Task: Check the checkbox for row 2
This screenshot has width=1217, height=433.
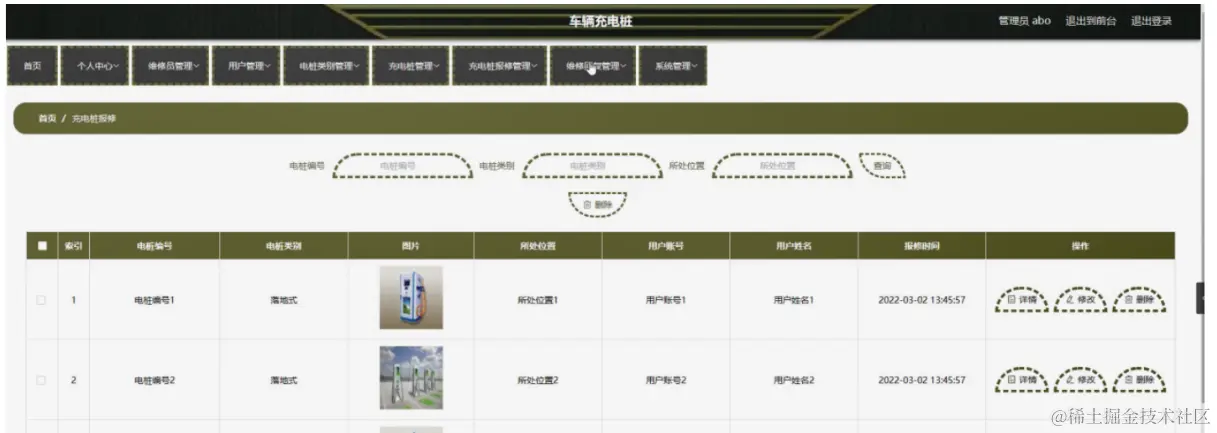Action: click(x=42, y=380)
